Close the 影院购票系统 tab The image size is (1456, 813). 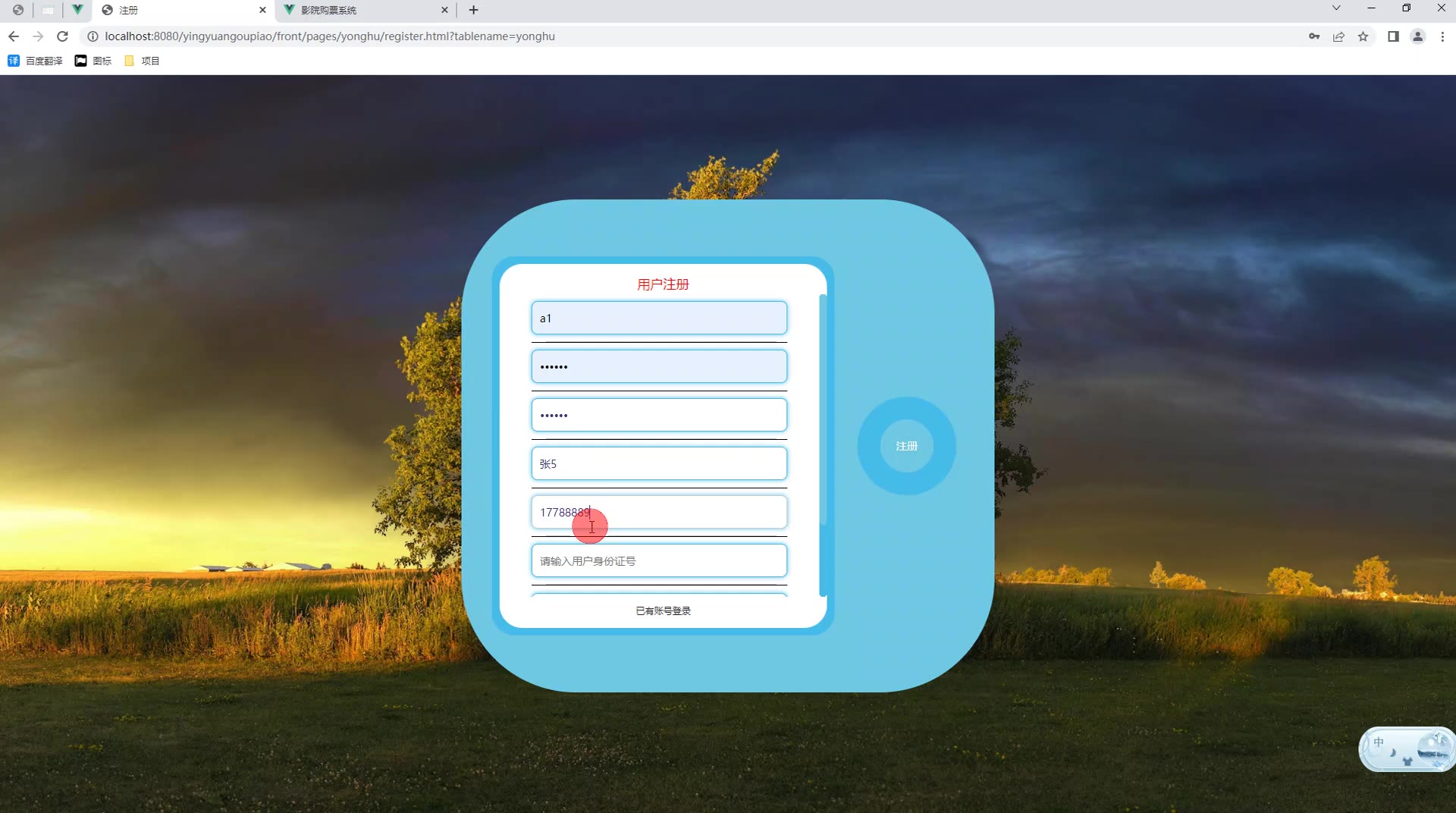pos(444,10)
